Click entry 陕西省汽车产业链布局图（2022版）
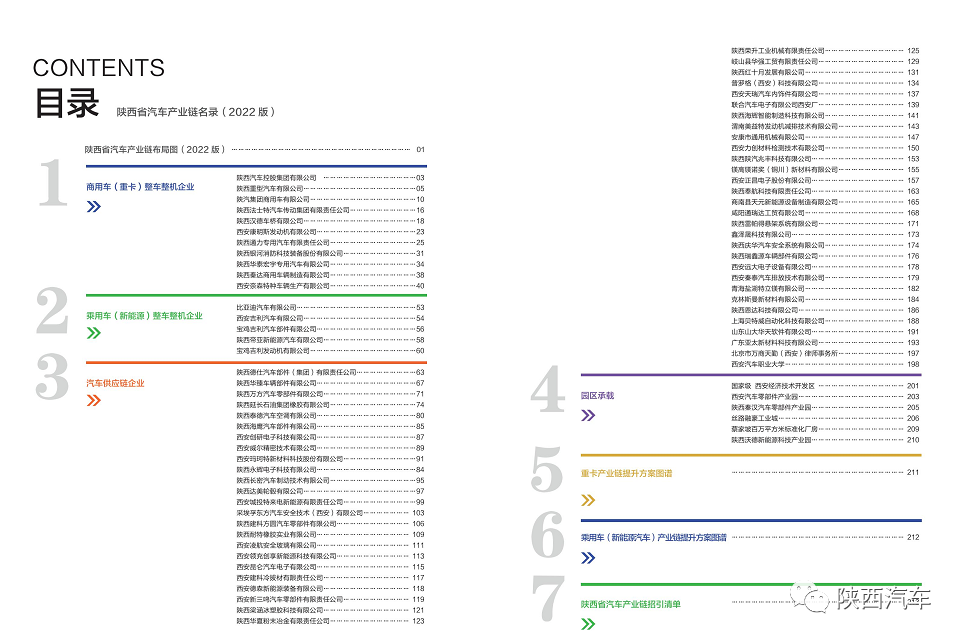Image resolution: width=963 pixels, height=641 pixels. [x=155, y=149]
